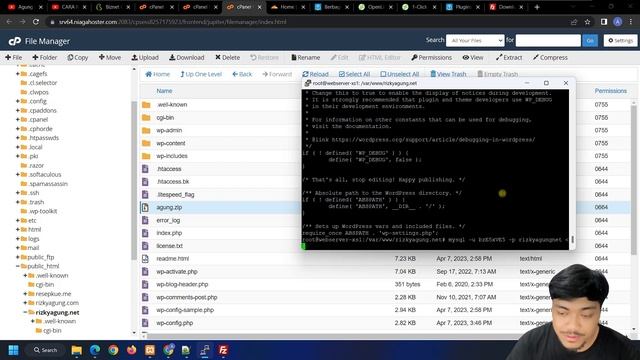The width and height of the screenshot is (640, 360).
Task: Extract the selected archive
Action: point(509,58)
